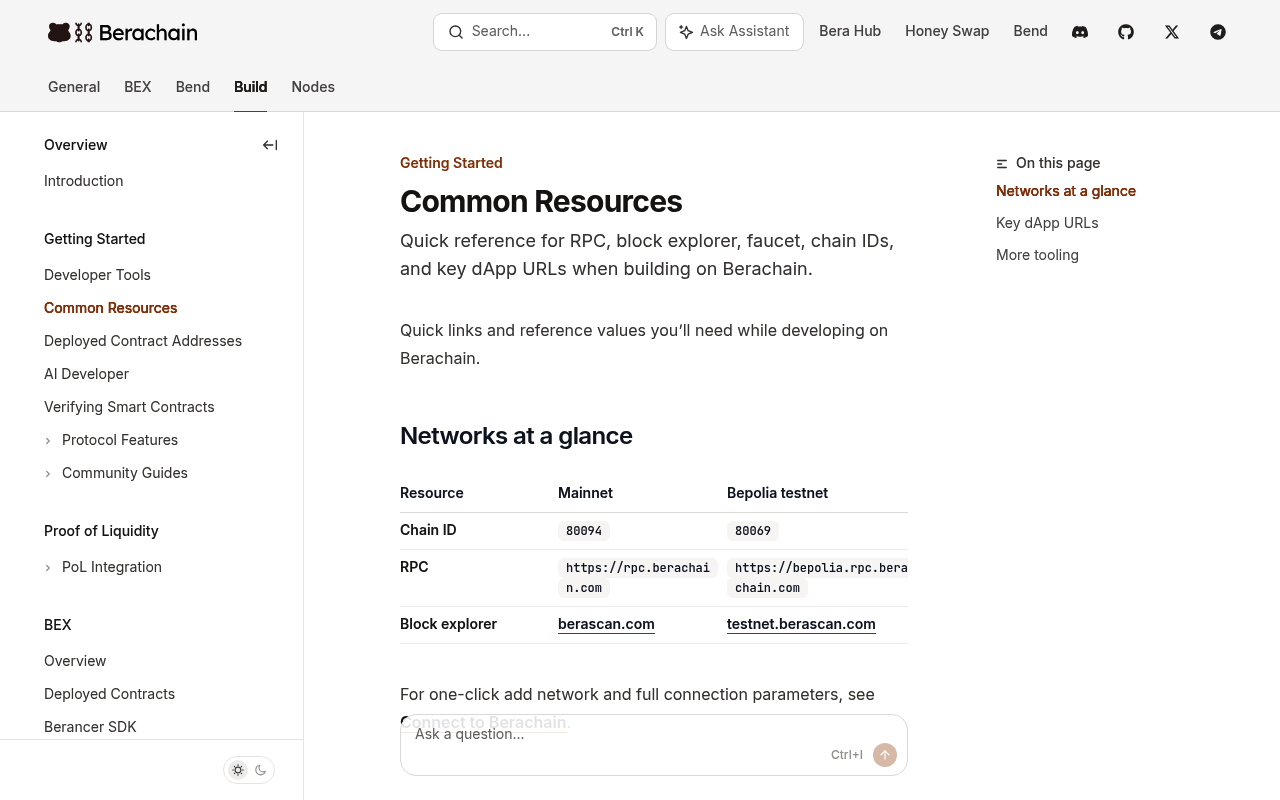The image size is (1280, 800).
Task: Collapse the sidebar with the arrow icon
Action: (270, 145)
